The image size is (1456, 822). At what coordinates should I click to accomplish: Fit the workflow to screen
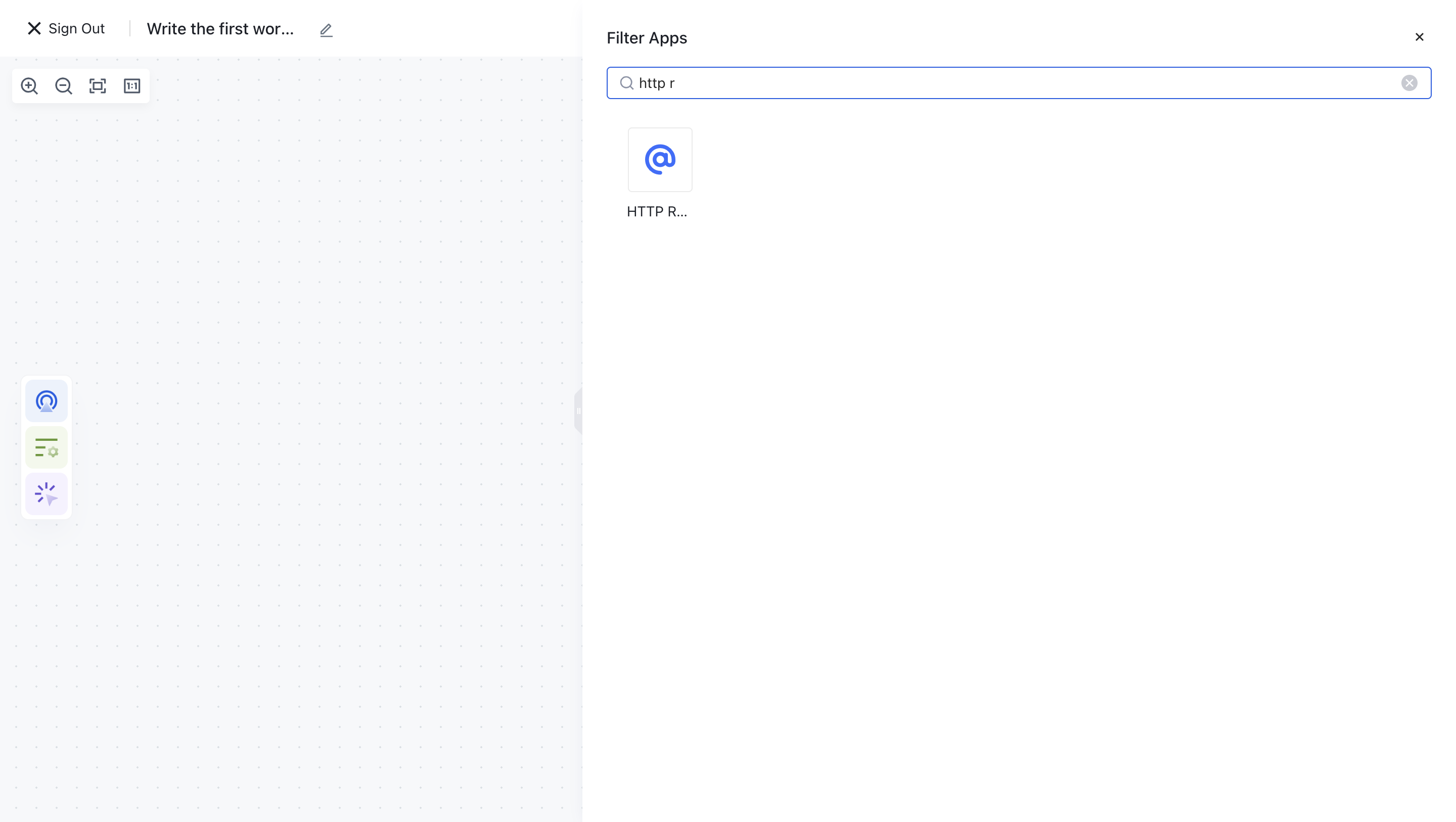pyautogui.click(x=98, y=86)
